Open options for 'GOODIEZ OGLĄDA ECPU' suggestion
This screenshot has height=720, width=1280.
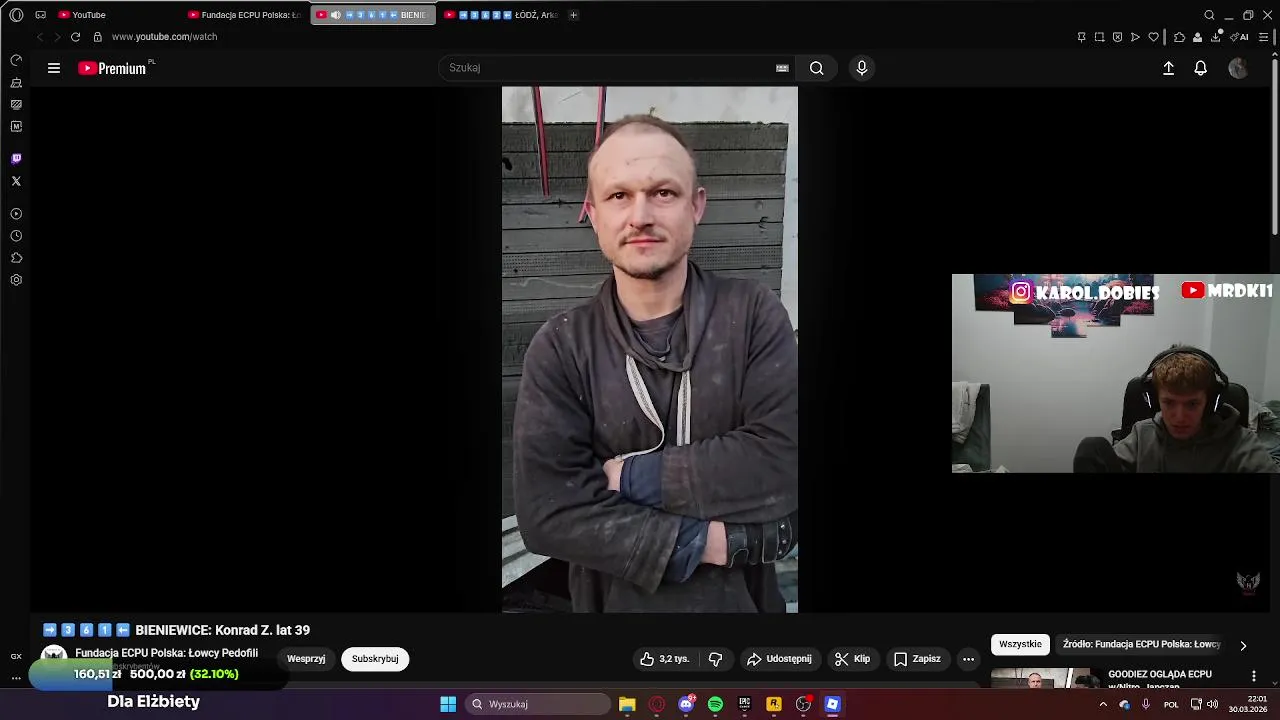click(x=1253, y=676)
